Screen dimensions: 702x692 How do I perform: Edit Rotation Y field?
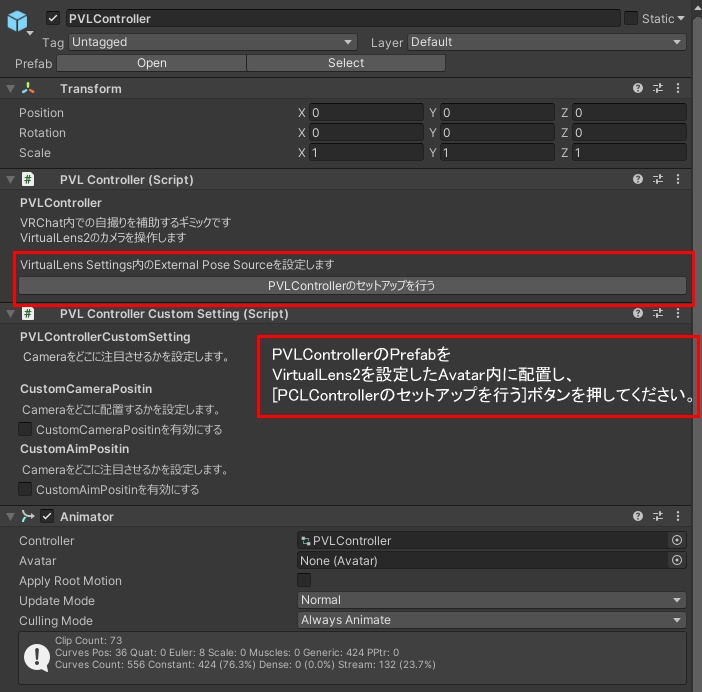(x=497, y=132)
